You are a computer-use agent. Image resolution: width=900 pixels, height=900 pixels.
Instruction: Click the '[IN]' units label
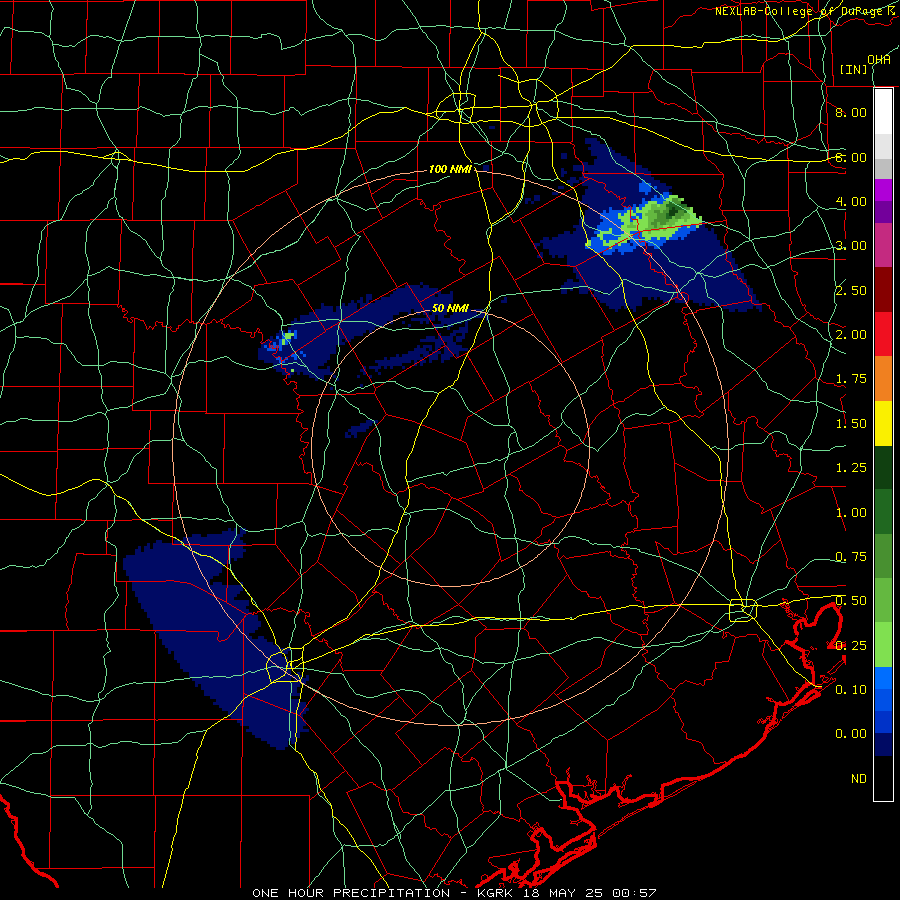(x=854, y=69)
